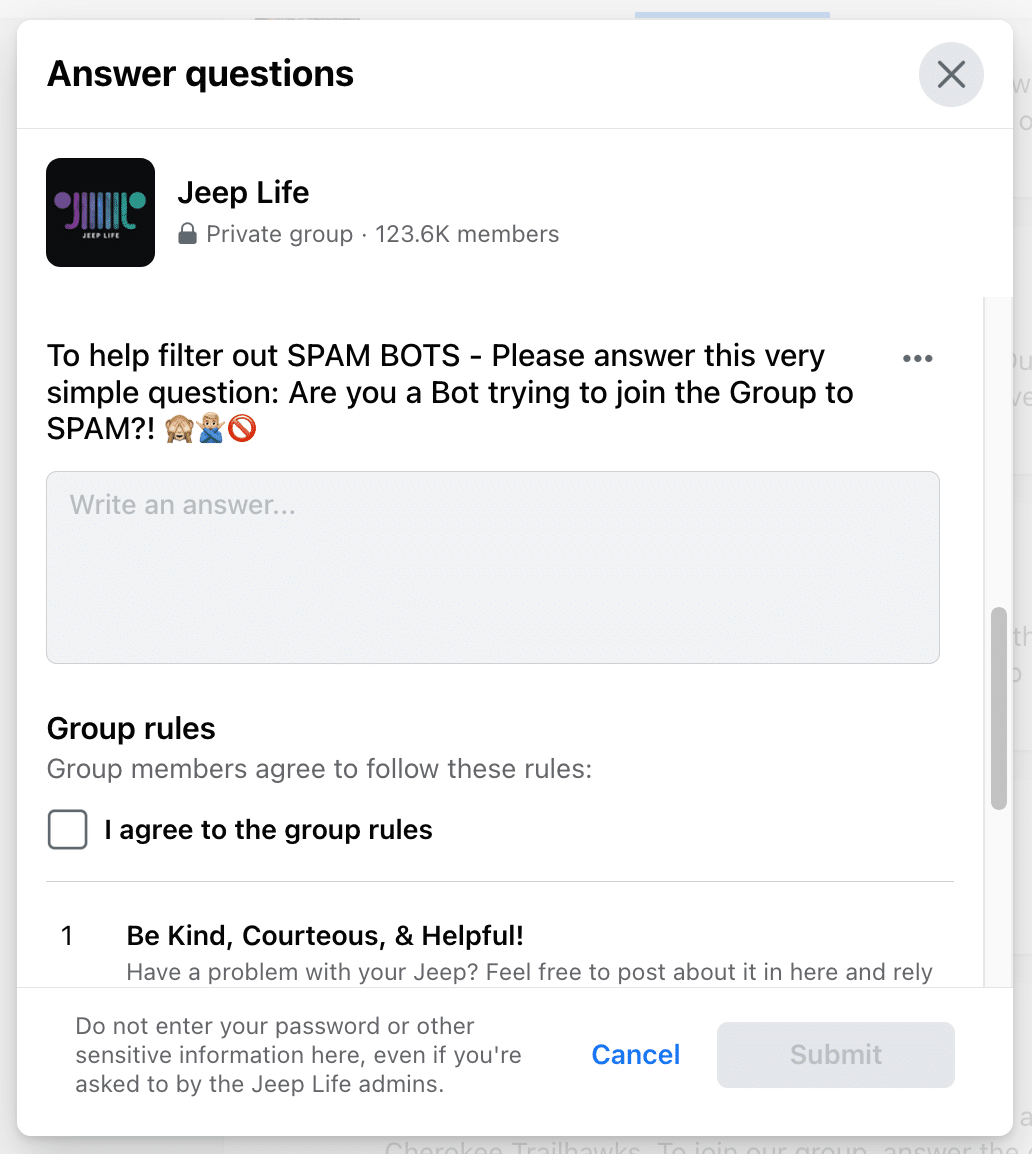This screenshot has width=1032, height=1154.
Task: Click the private group lock icon
Action: 188,234
